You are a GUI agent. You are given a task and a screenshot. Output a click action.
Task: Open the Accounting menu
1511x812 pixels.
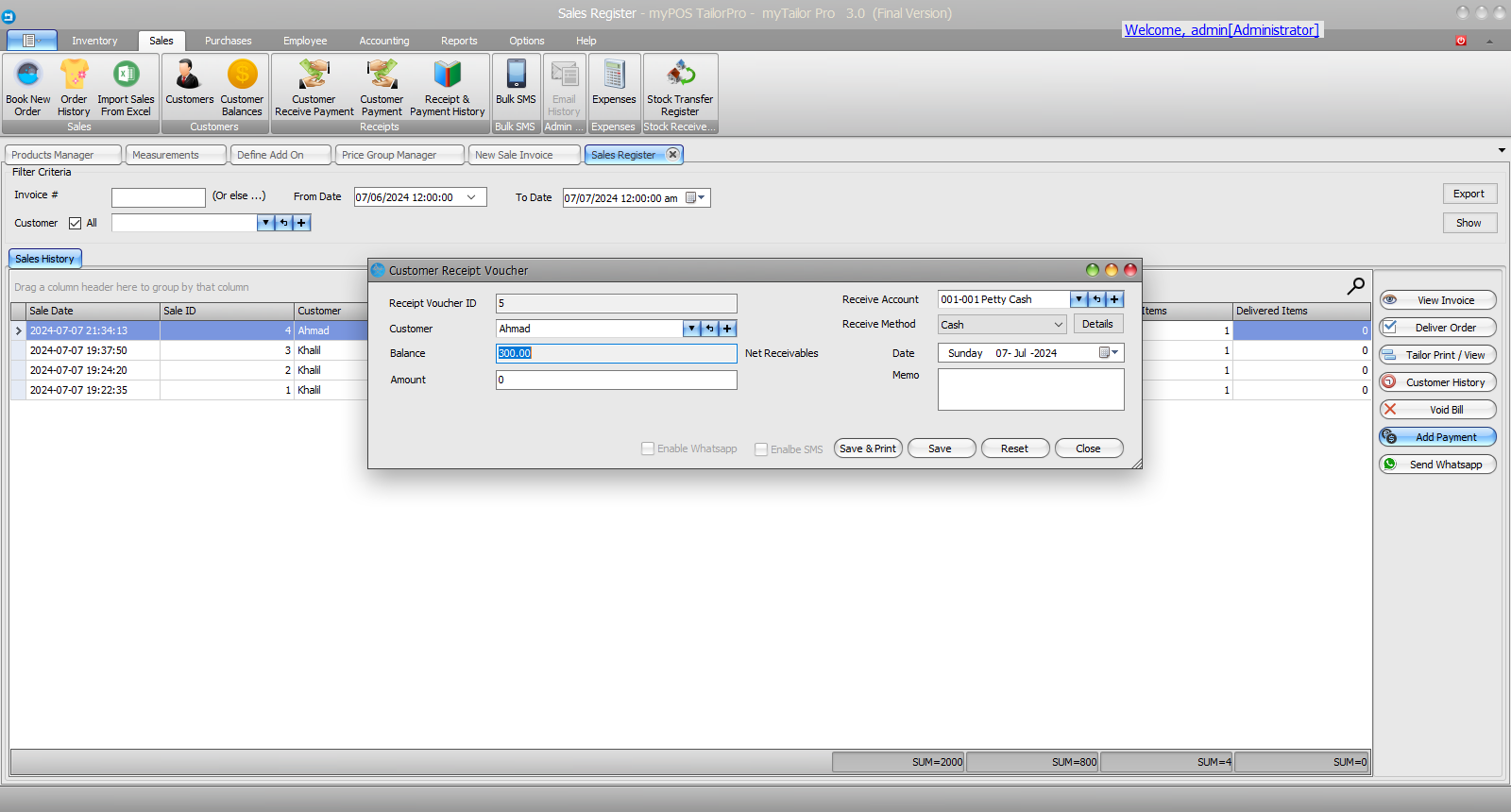tap(383, 41)
